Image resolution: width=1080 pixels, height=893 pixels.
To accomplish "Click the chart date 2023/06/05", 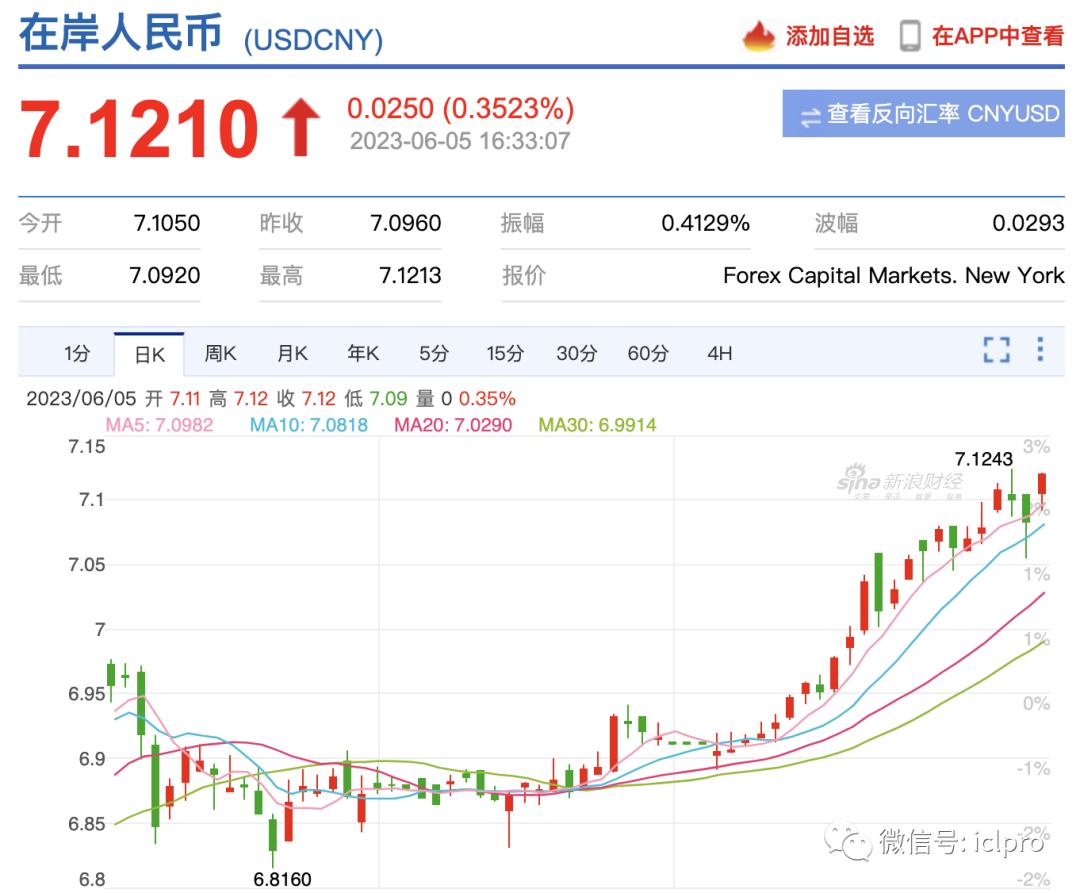I will click(x=81, y=399).
